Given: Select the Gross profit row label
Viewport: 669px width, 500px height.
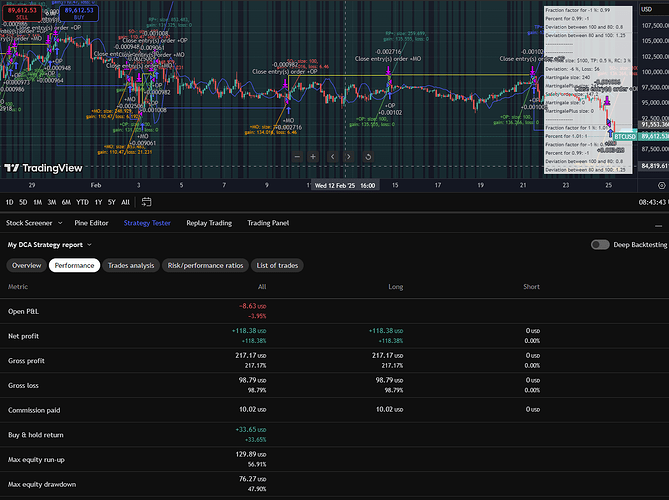Looking at the screenshot, I should click(x=26, y=360).
